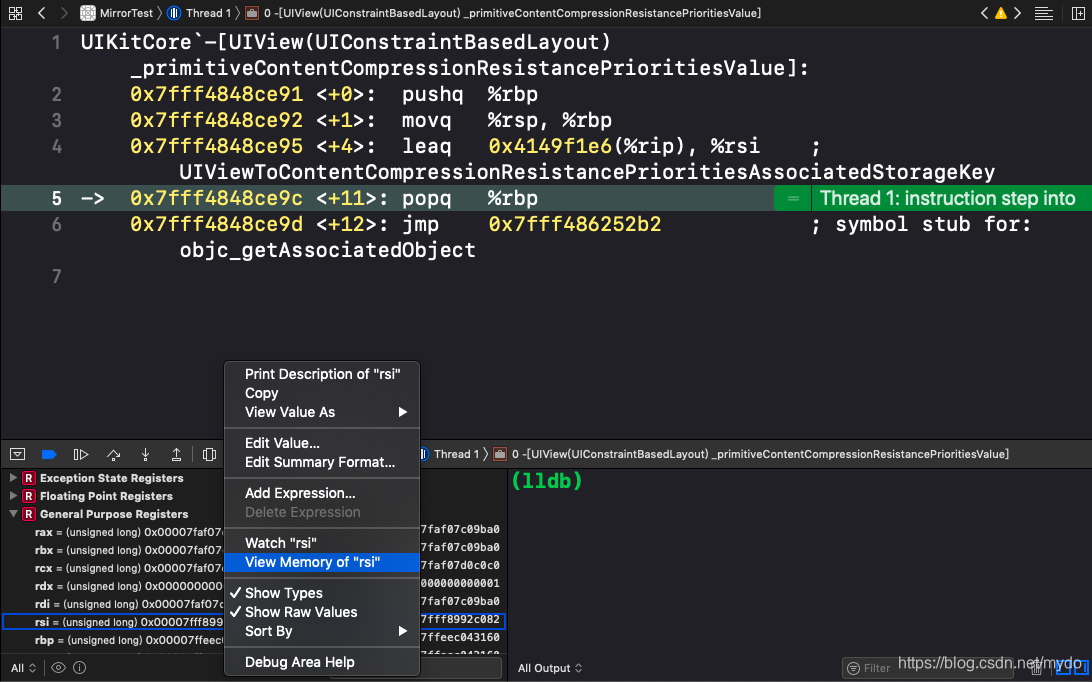Step out with the up arrow icon
The height and width of the screenshot is (682, 1092).
(x=176, y=454)
